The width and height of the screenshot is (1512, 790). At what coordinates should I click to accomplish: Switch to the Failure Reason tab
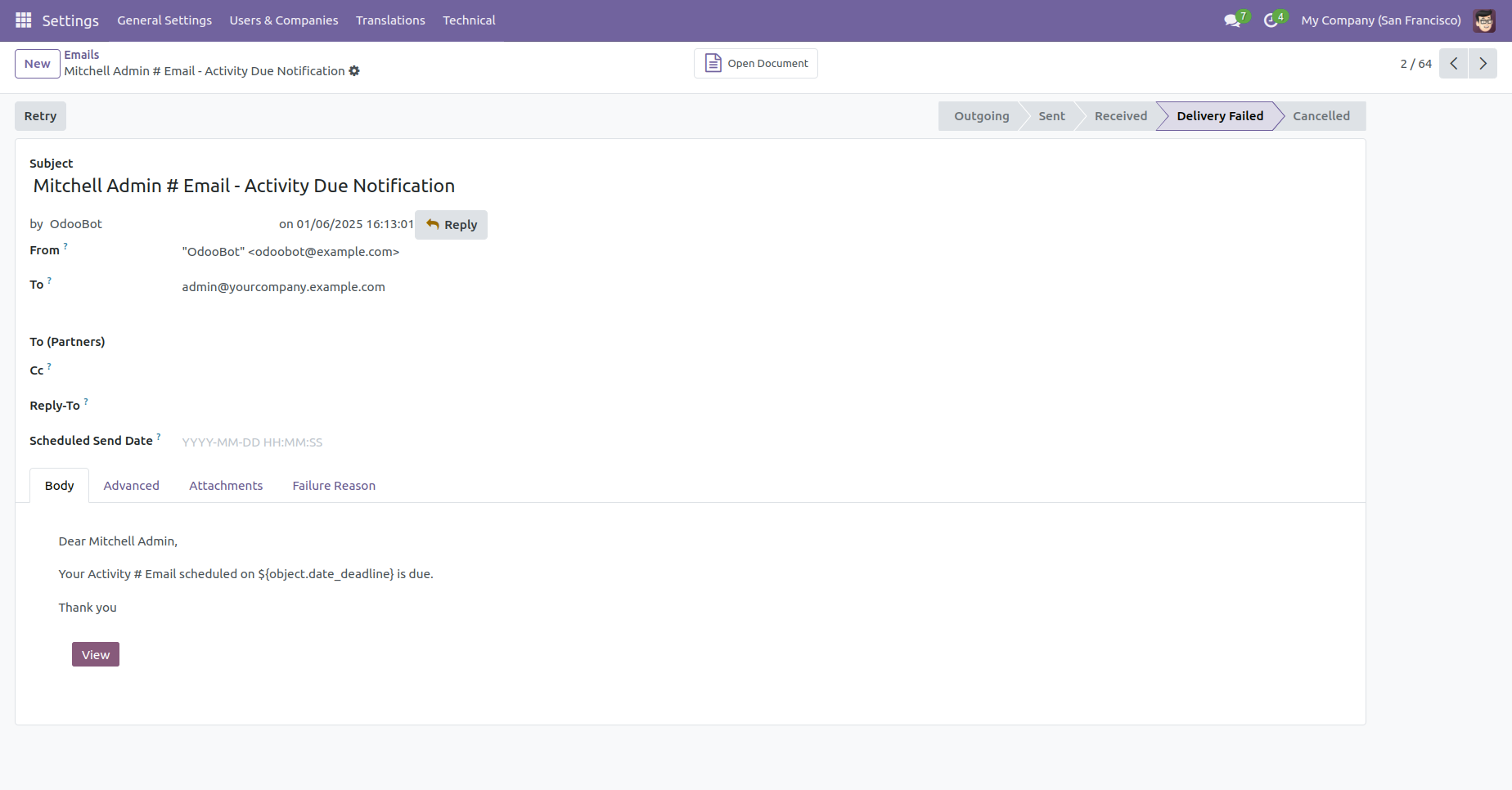coord(334,486)
